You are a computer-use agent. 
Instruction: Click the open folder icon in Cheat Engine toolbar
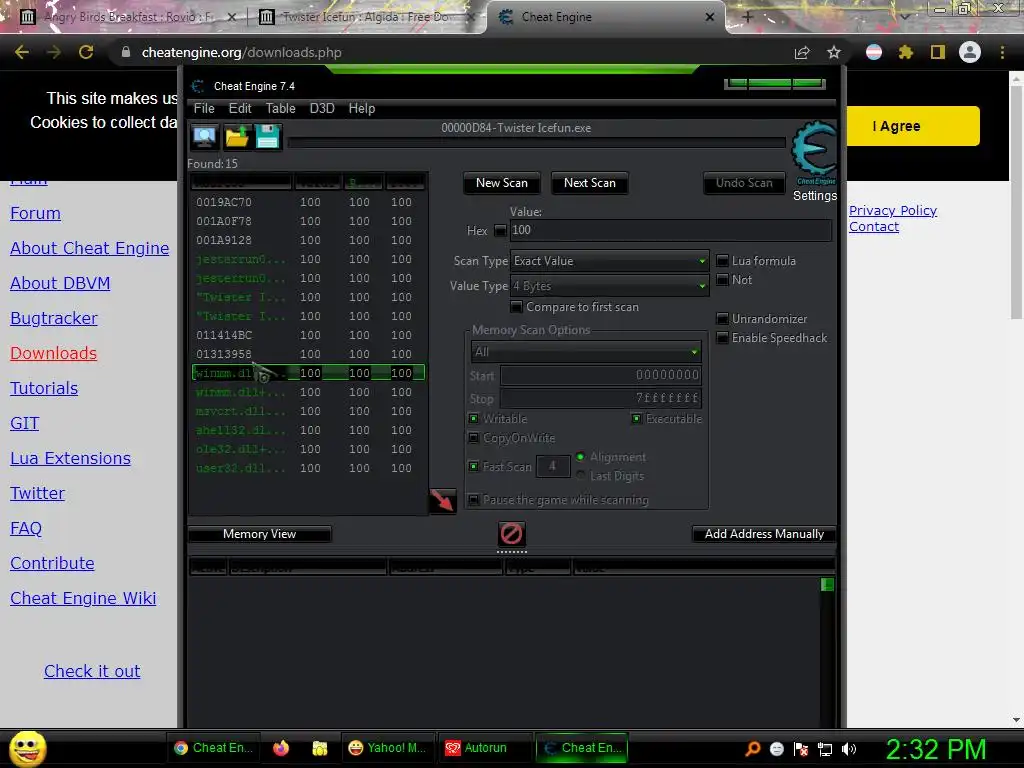pos(236,137)
